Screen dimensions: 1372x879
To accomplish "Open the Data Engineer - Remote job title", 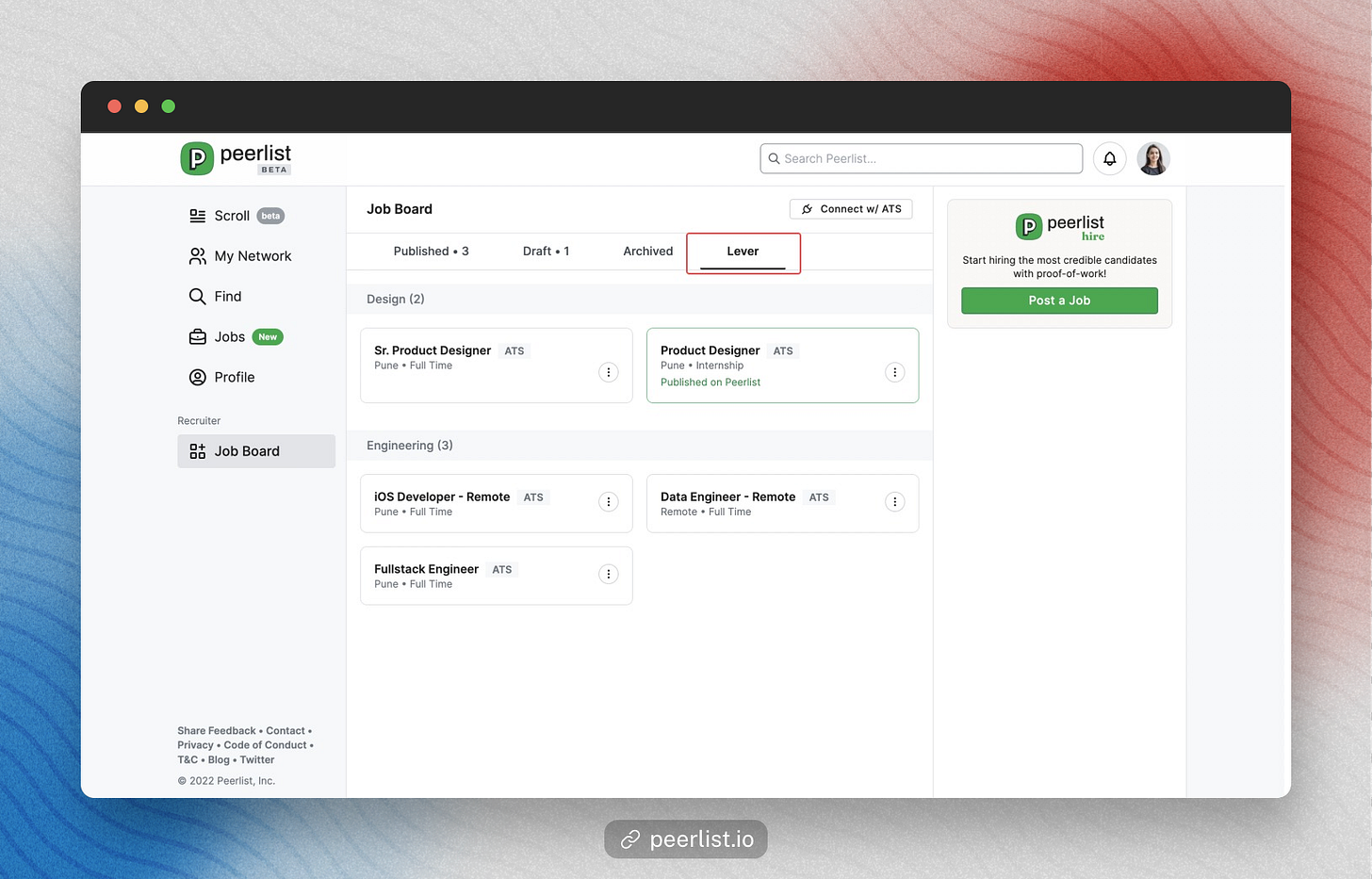I will tap(727, 496).
